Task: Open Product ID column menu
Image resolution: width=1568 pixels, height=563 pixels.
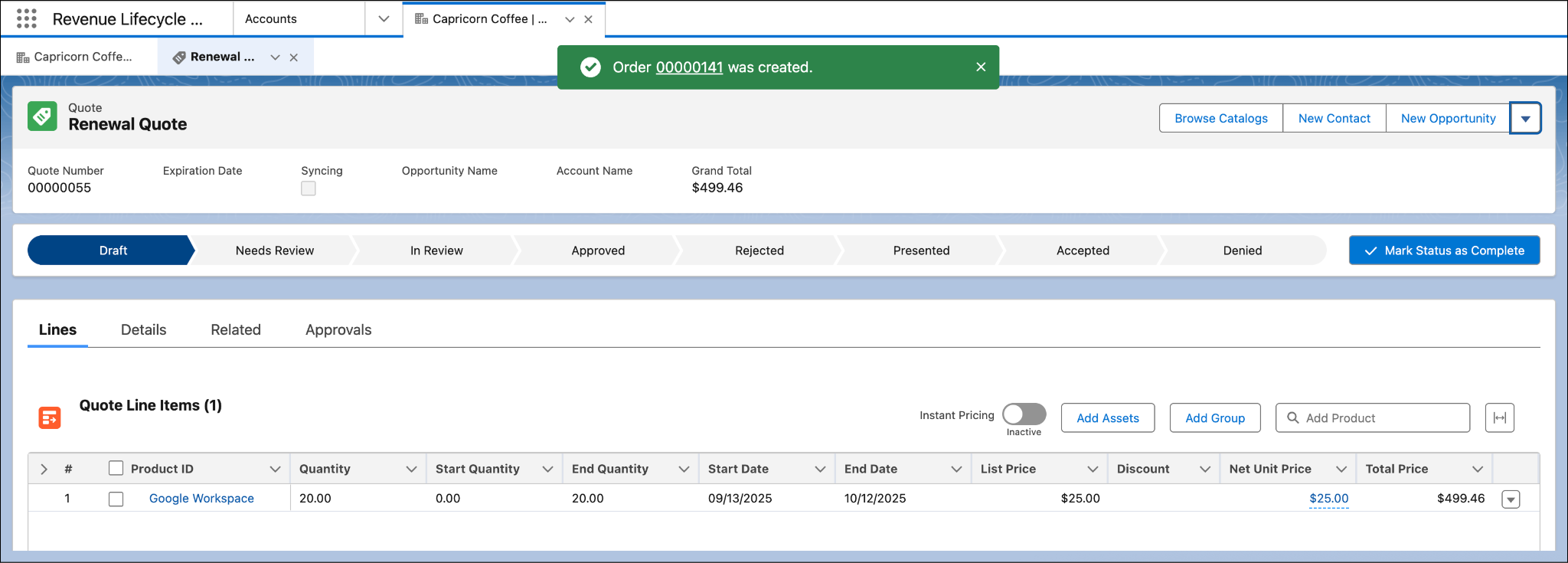Action: click(275, 469)
